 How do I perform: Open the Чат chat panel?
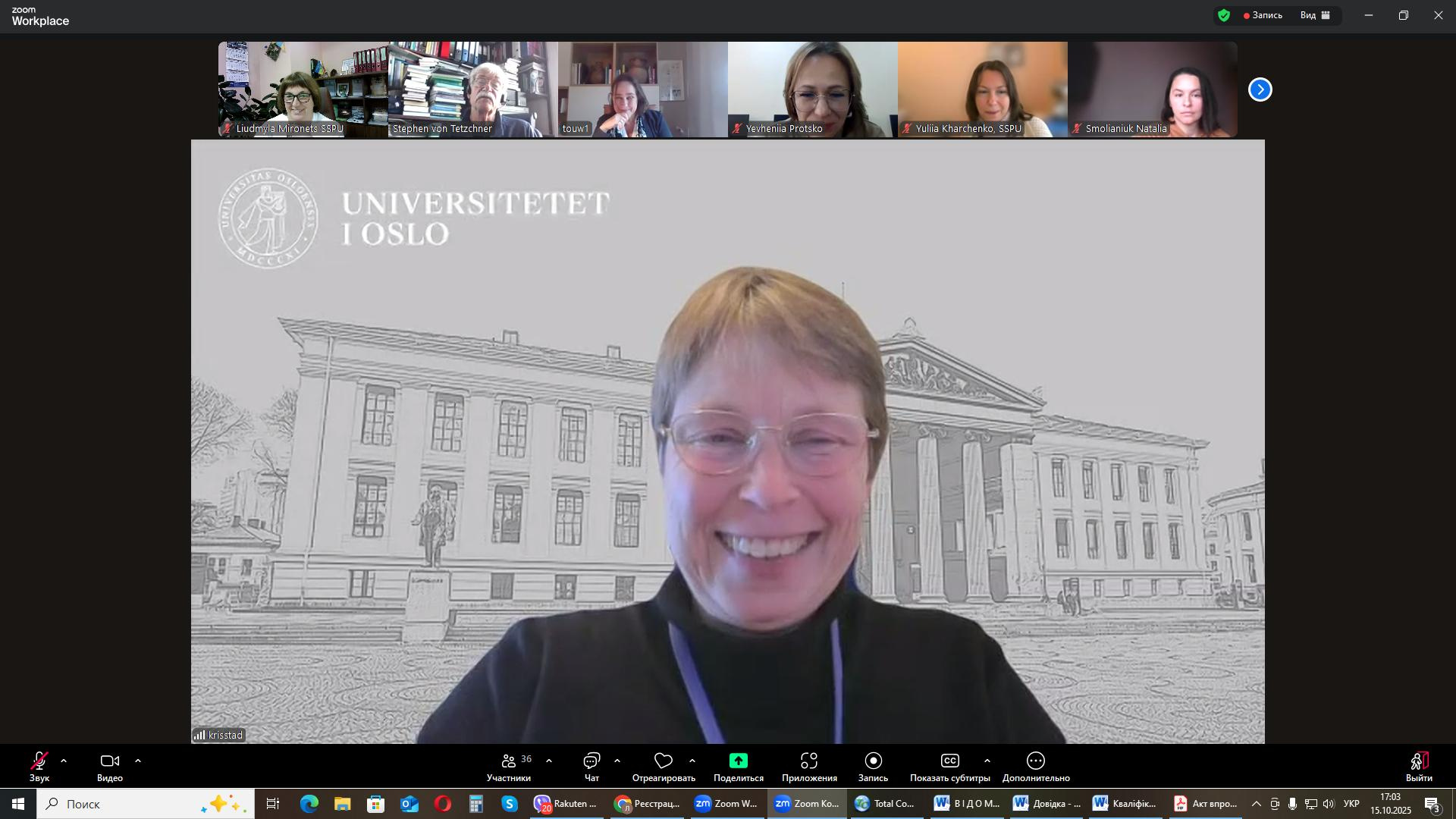(x=591, y=762)
